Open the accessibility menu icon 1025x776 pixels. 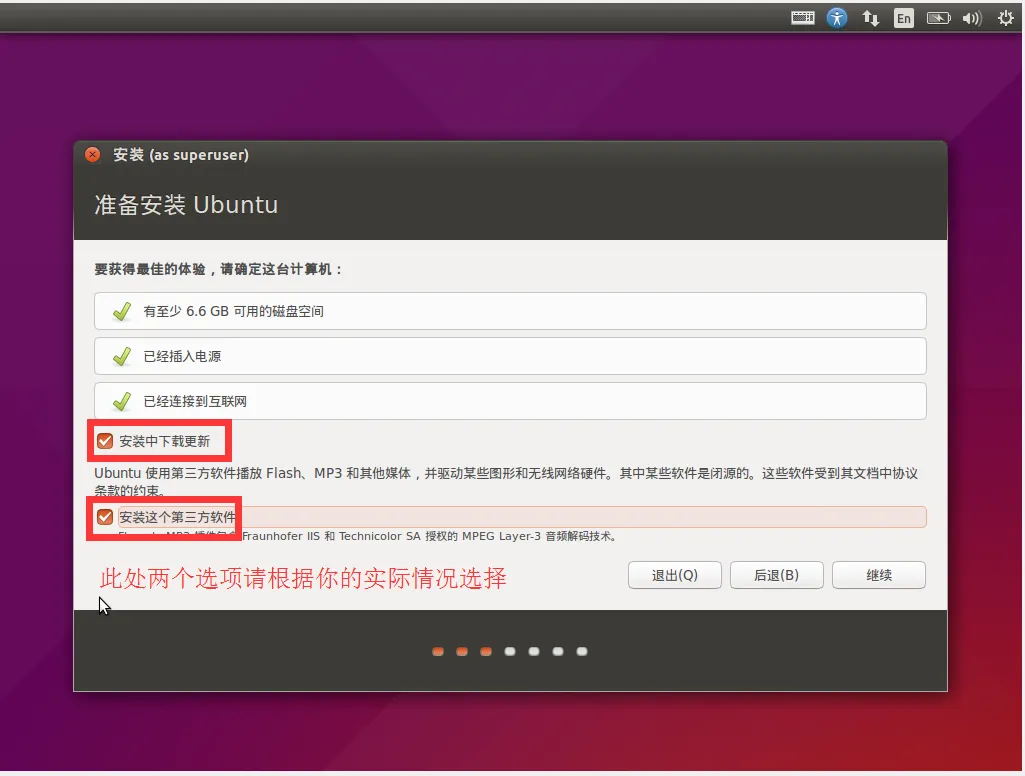point(837,18)
